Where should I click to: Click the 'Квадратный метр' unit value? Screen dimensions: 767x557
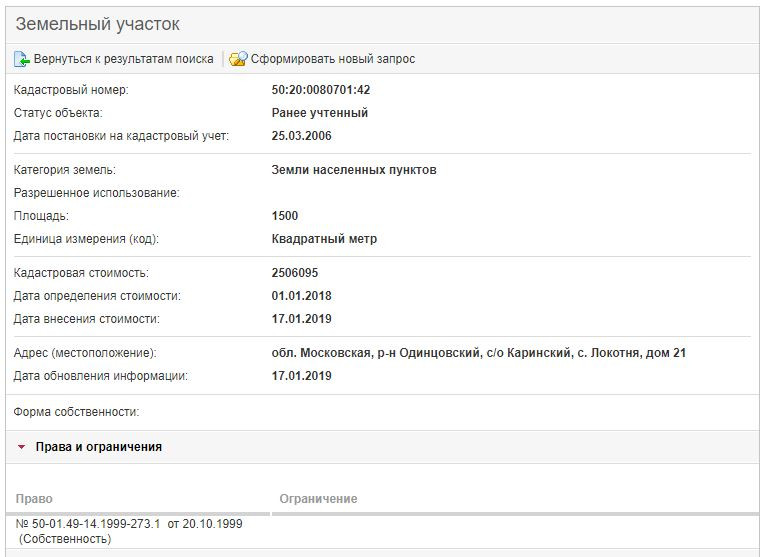[x=324, y=239]
